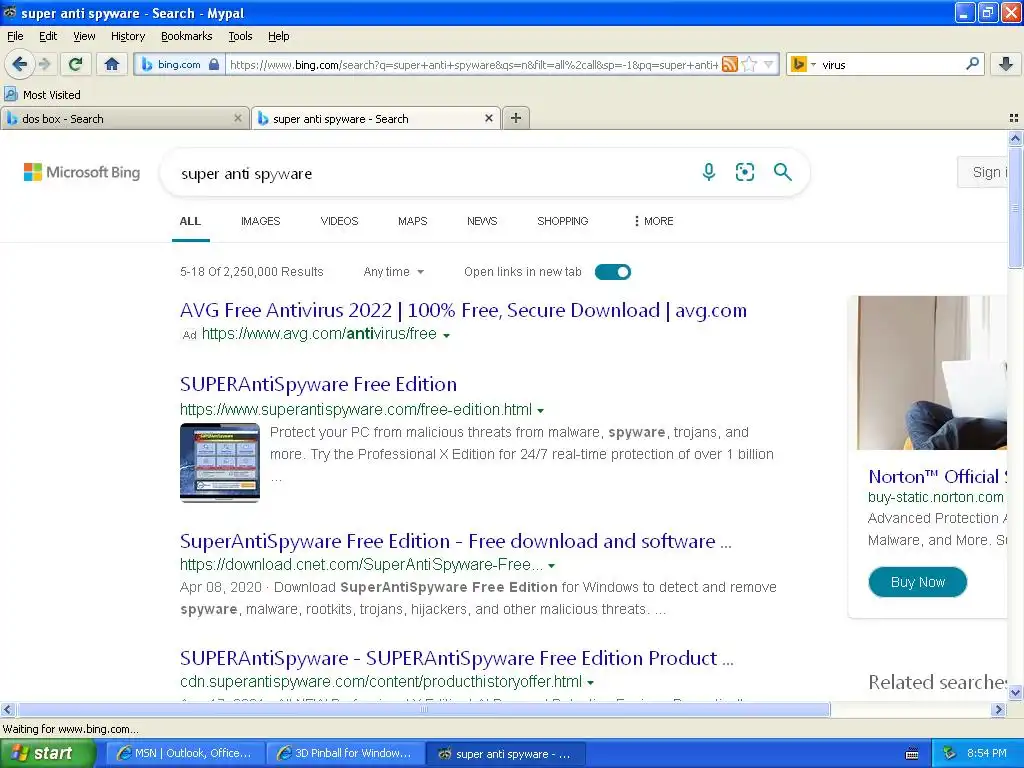The width and height of the screenshot is (1024, 768).
Task: Expand download.cnet.com result URL arrow
Action: (551, 566)
